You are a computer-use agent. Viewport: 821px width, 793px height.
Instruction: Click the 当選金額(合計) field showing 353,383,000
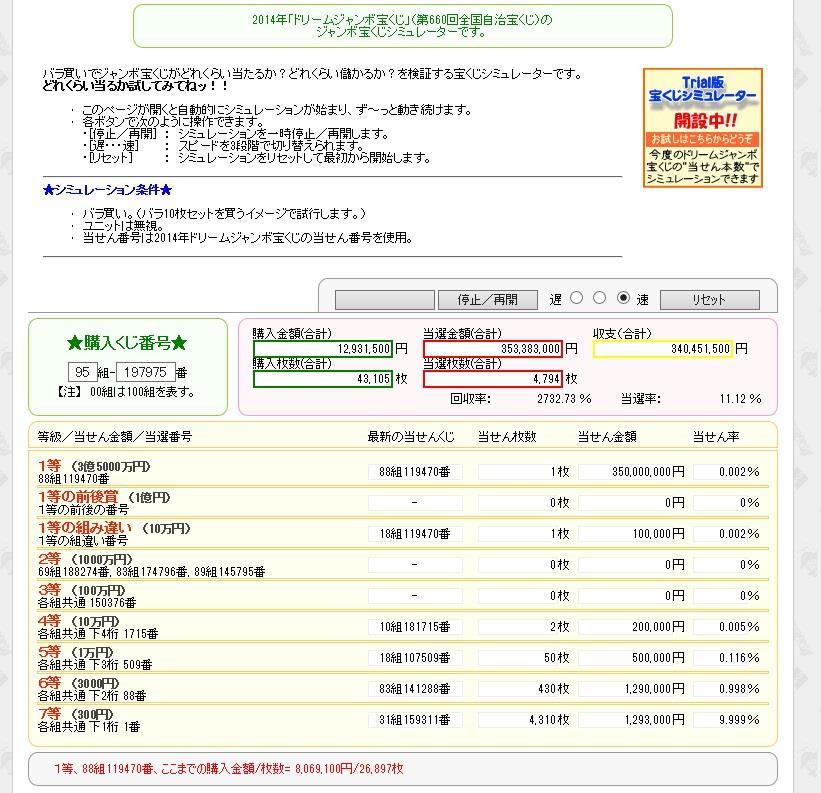pos(493,349)
